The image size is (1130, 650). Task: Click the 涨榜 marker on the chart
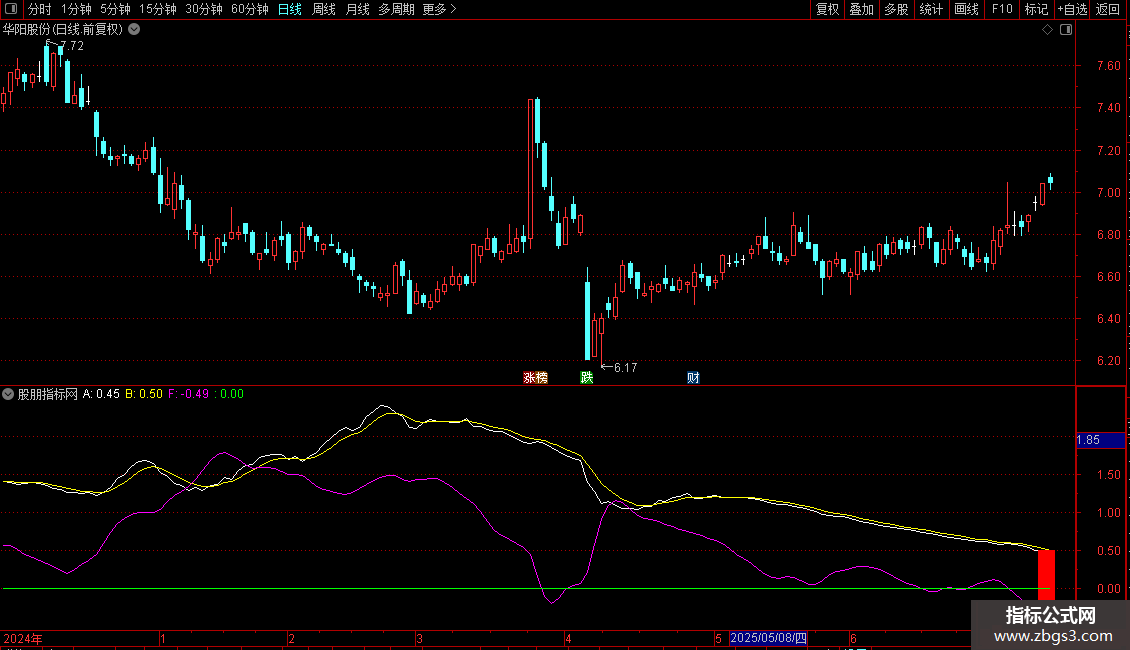pyautogui.click(x=535, y=378)
